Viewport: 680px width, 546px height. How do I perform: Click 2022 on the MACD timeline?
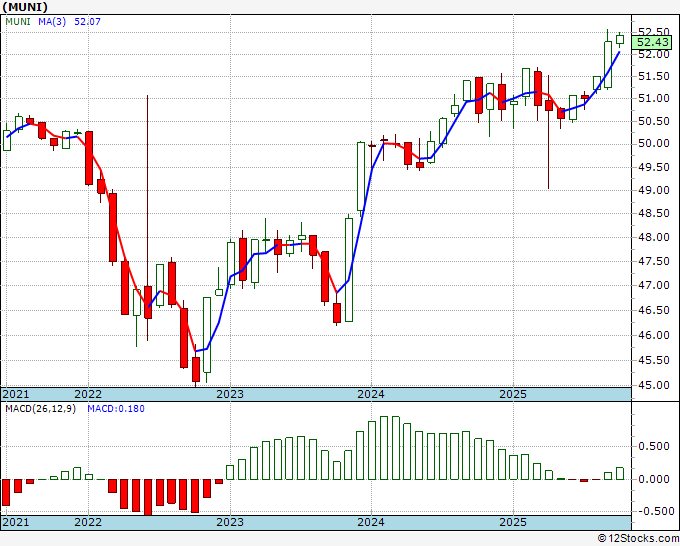coord(88,522)
